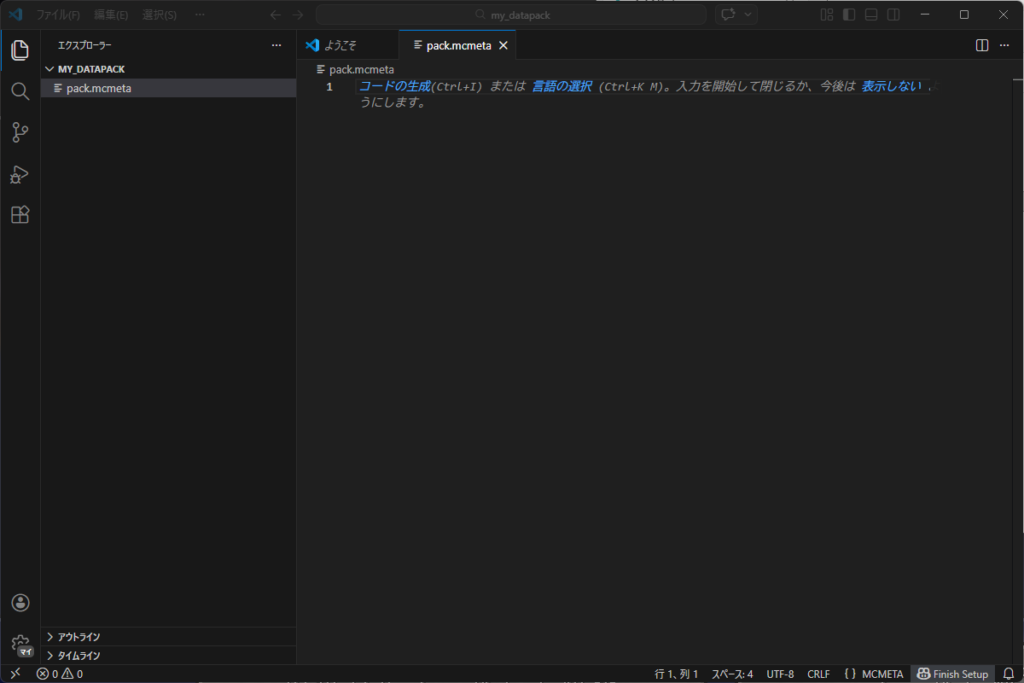Open Copilot Chat from the title bar
Viewport: 1024px width, 683px height.
(730, 14)
